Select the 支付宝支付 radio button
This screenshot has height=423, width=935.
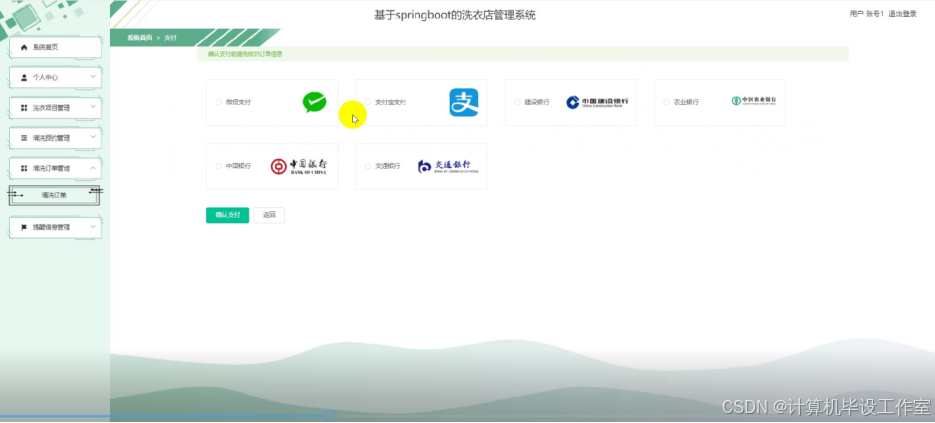pos(368,102)
